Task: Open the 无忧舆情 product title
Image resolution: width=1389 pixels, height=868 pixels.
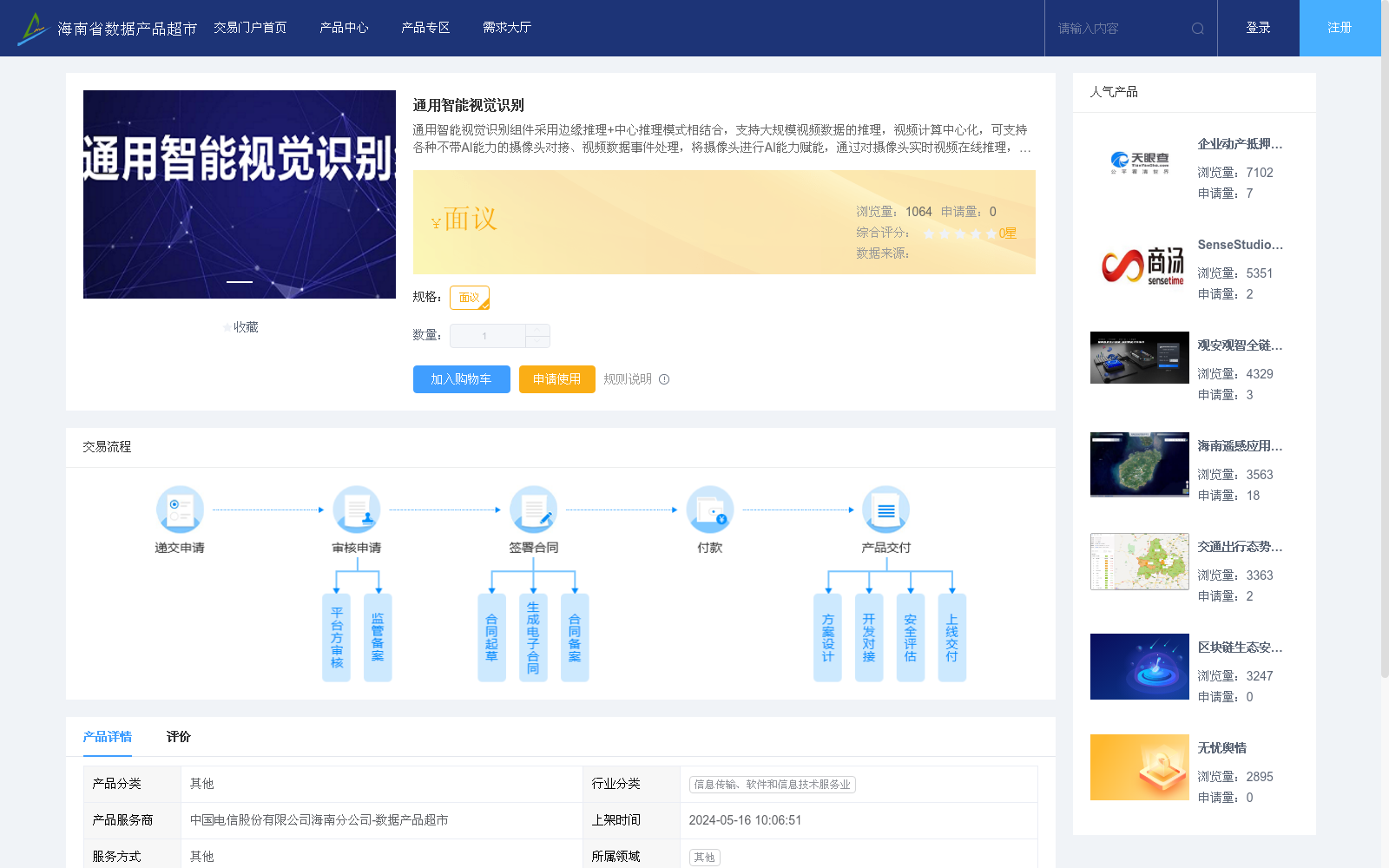Action: (1222, 748)
